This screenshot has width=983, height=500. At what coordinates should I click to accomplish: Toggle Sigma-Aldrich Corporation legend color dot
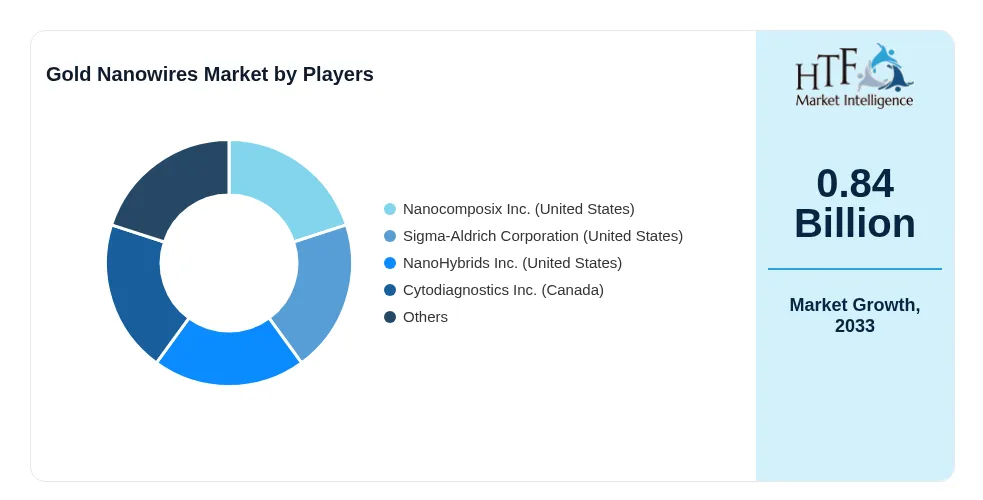click(390, 236)
